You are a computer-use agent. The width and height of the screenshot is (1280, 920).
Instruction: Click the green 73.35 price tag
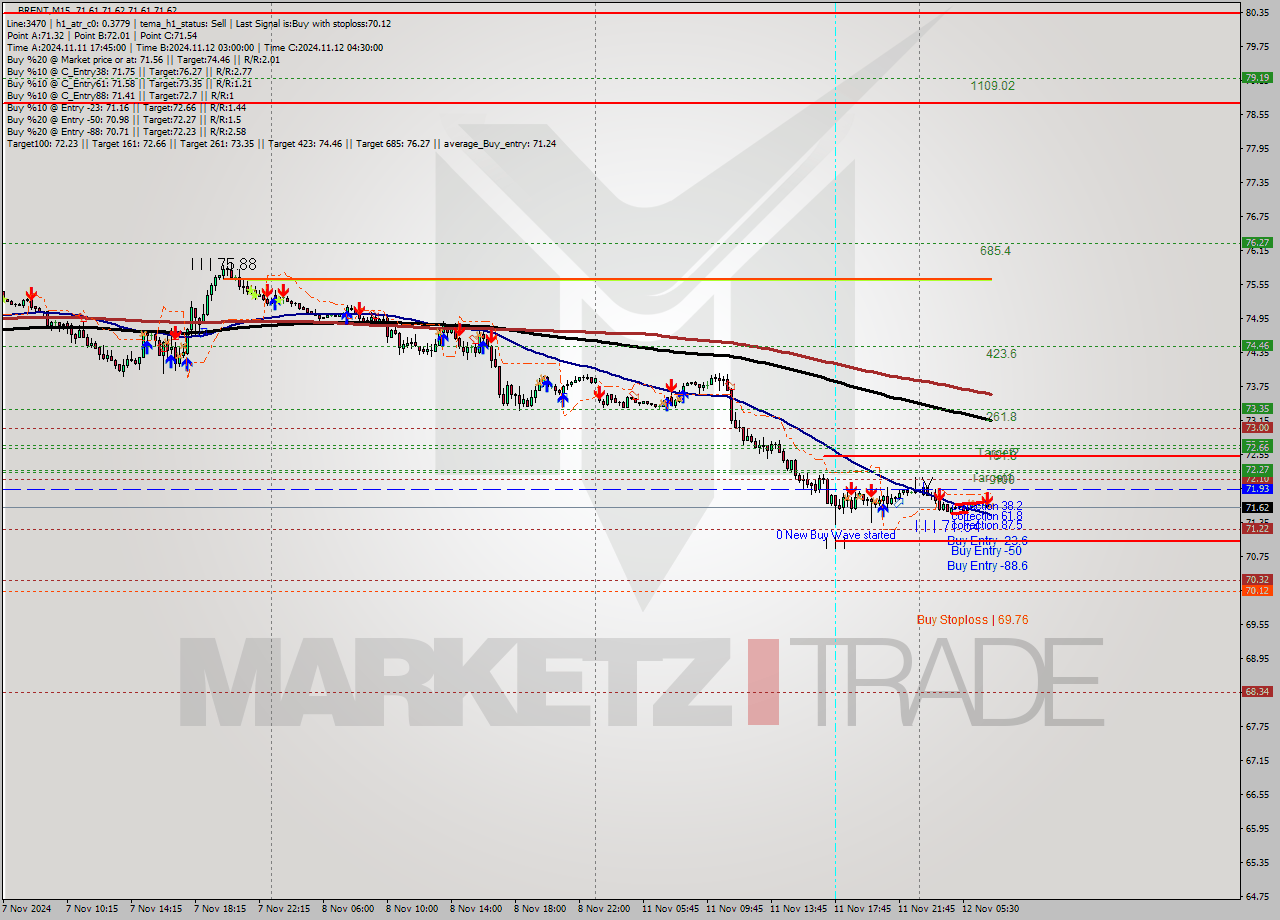coord(1257,408)
